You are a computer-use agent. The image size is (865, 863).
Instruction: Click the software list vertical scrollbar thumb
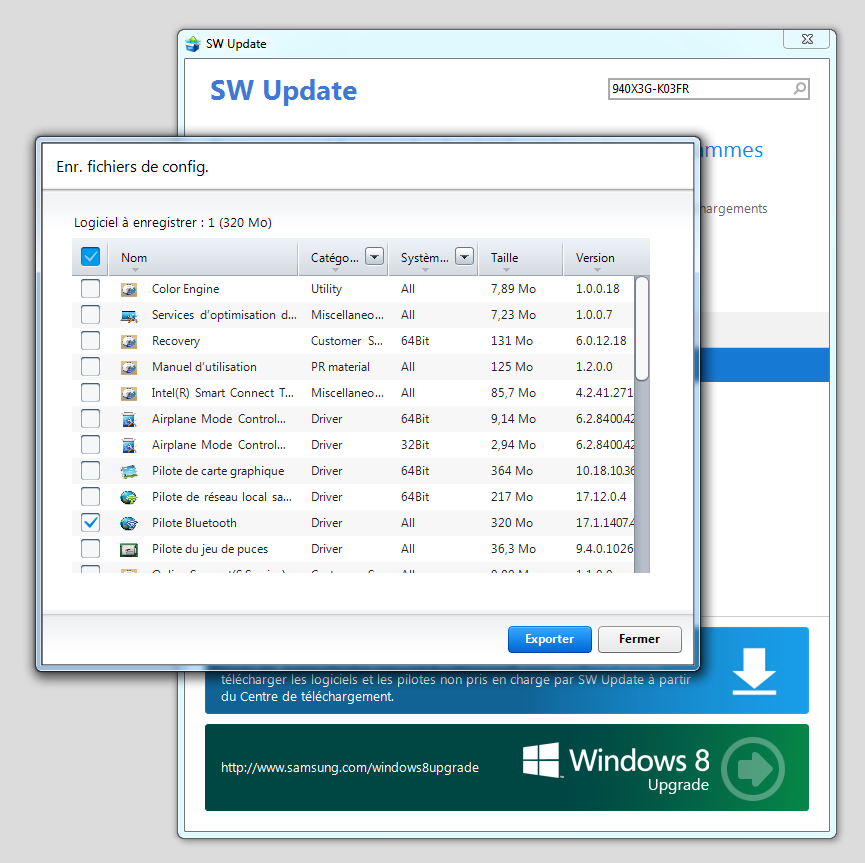pos(642,329)
